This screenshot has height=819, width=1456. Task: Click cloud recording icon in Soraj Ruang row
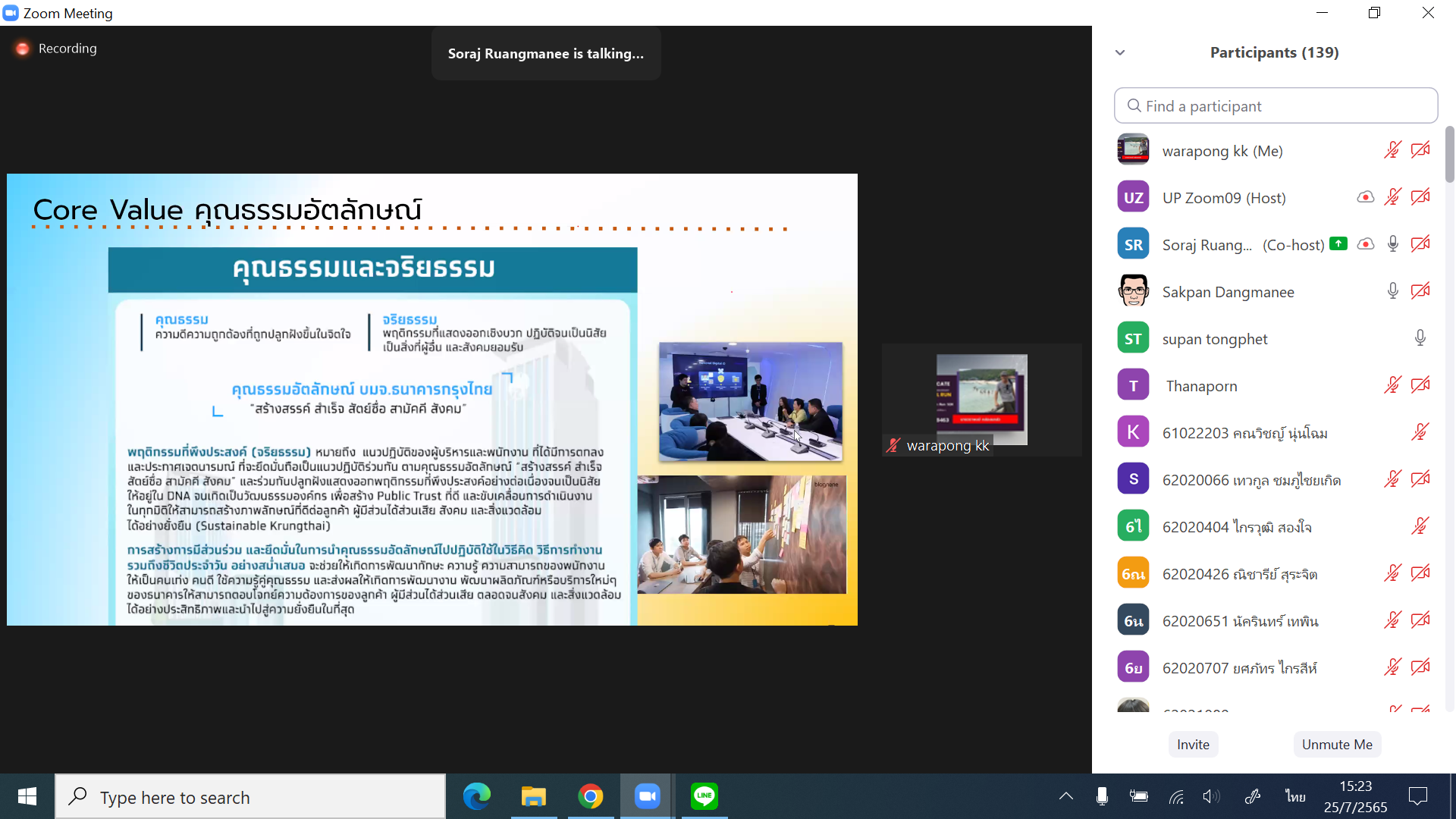point(1365,244)
